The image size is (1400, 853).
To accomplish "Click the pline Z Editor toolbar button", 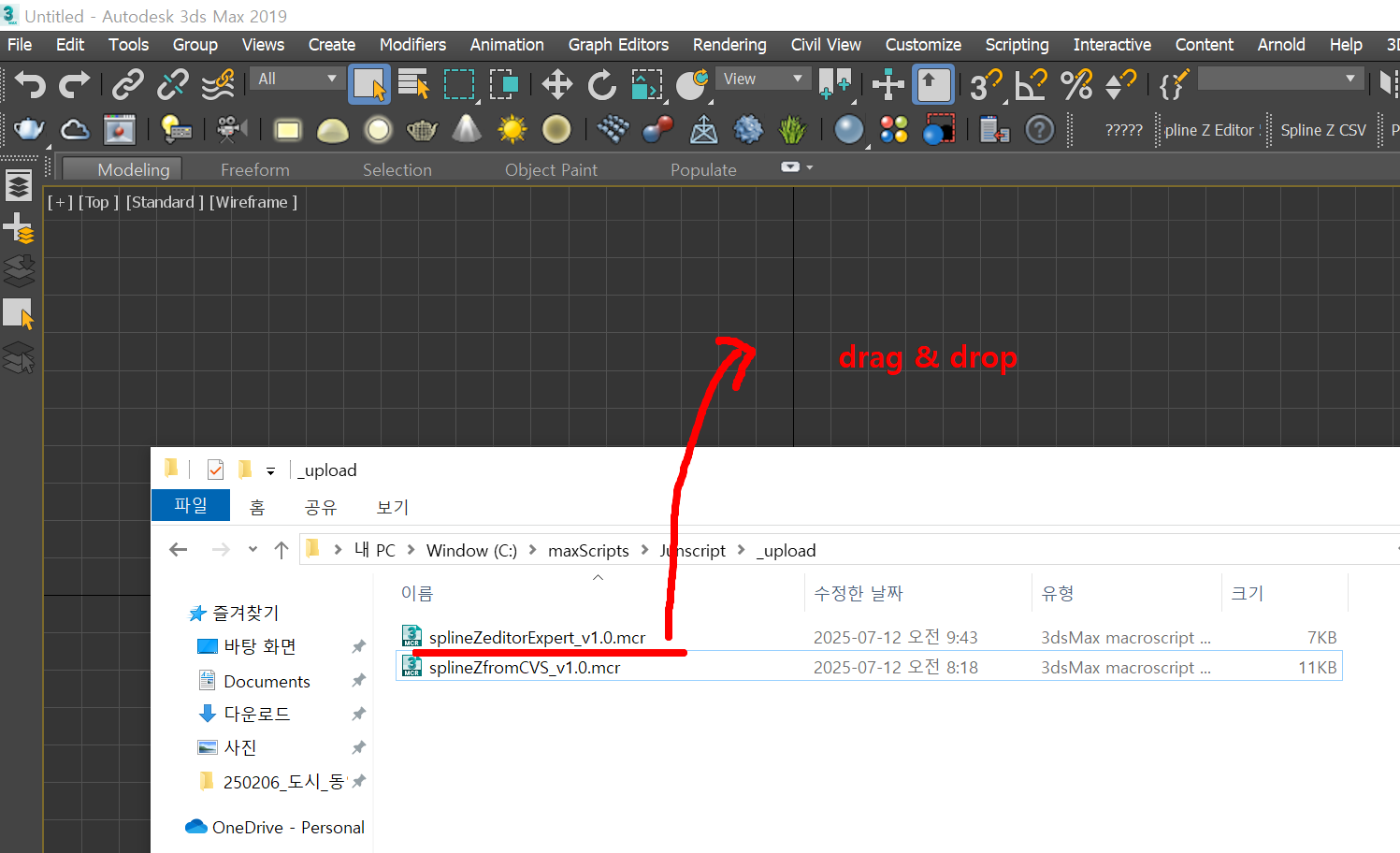I will 1208,130.
